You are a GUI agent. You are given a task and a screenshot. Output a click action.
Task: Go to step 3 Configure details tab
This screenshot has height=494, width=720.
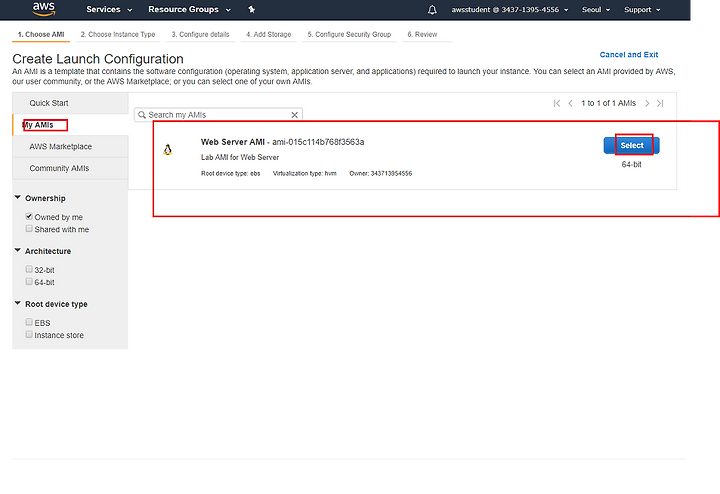[200, 34]
